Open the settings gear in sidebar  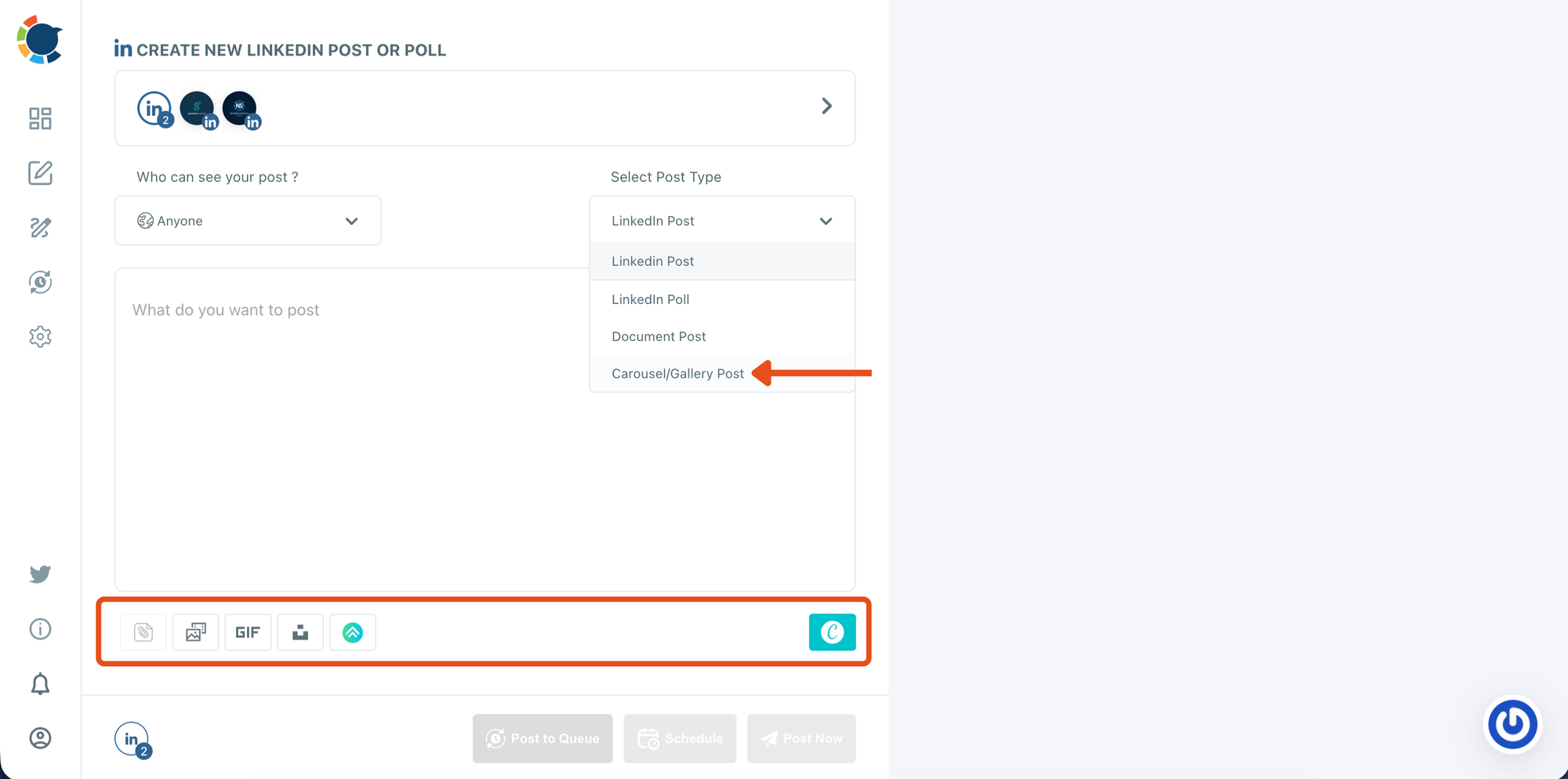[40, 336]
